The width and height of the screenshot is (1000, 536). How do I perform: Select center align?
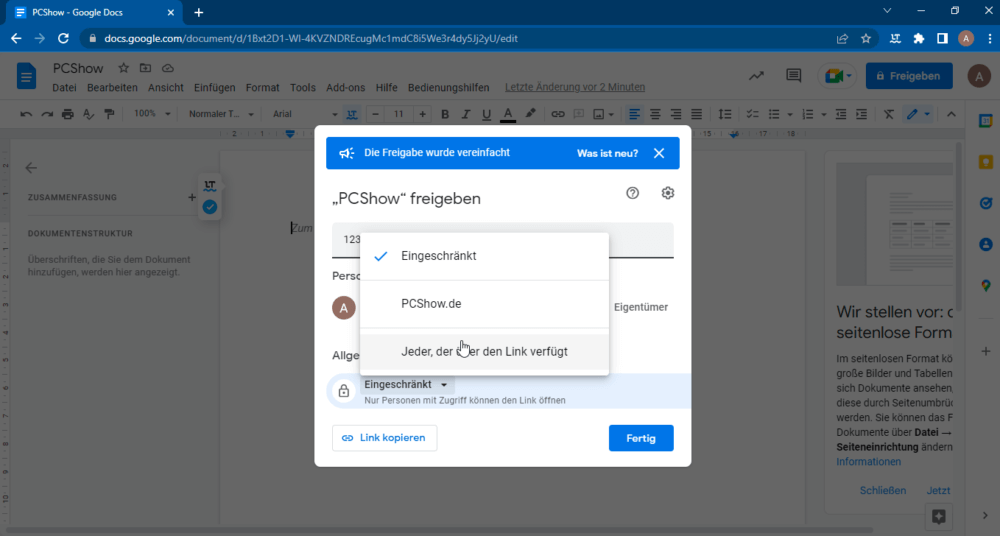coord(655,114)
